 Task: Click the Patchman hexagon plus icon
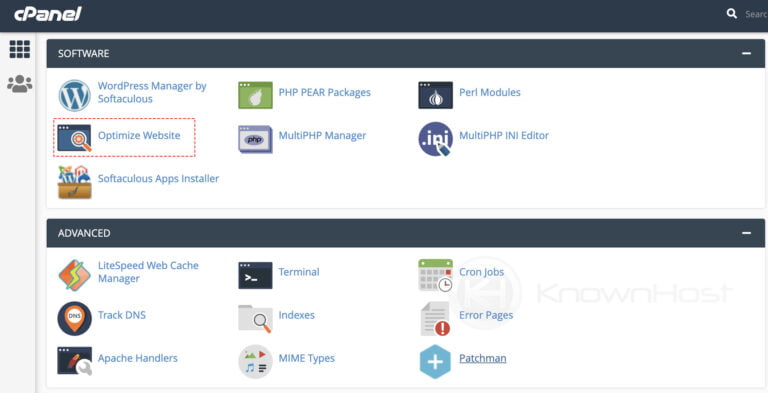coord(435,362)
